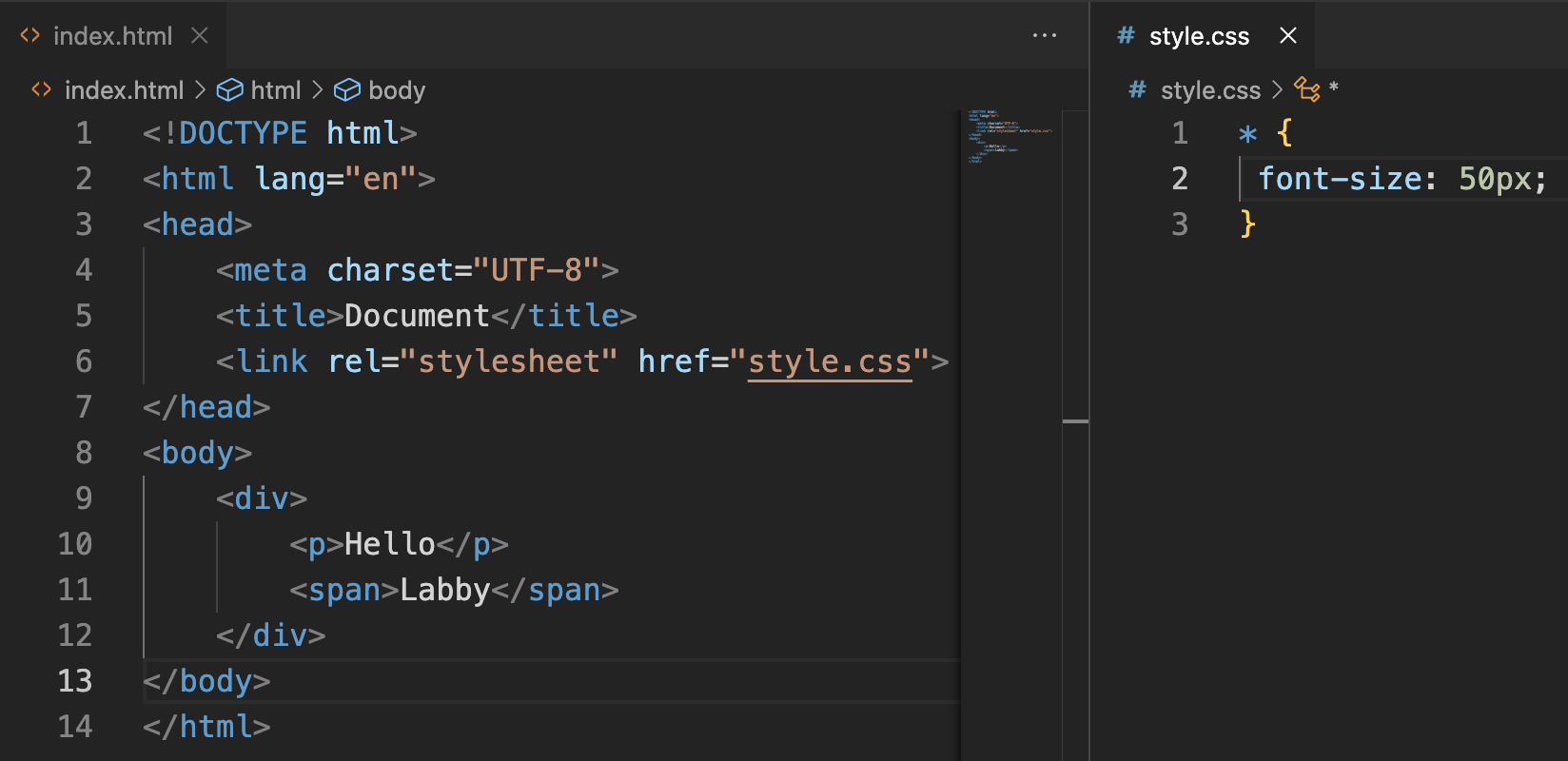The width and height of the screenshot is (1568, 761).
Task: Place cursor in the Hello paragraph text
Action: click(389, 544)
